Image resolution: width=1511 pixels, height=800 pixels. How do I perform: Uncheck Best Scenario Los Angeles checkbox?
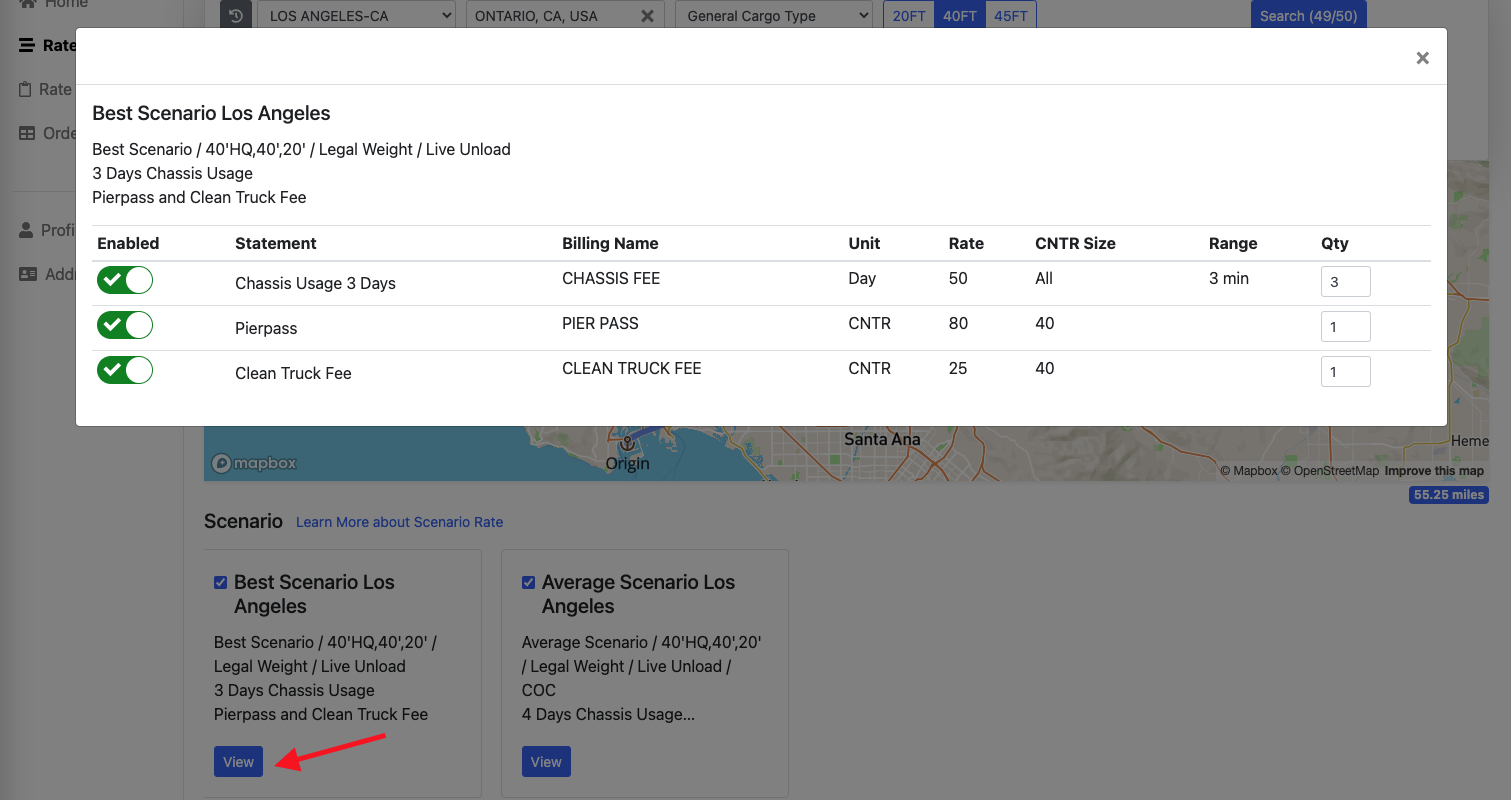click(220, 582)
